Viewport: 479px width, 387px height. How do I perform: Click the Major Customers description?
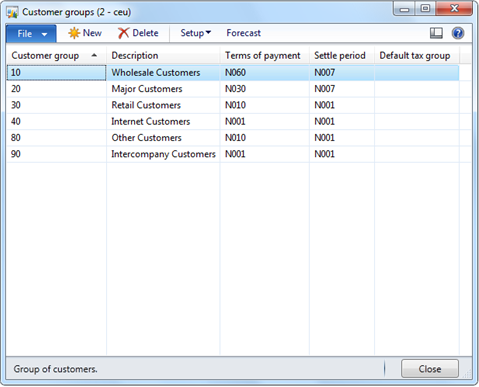tap(147, 89)
